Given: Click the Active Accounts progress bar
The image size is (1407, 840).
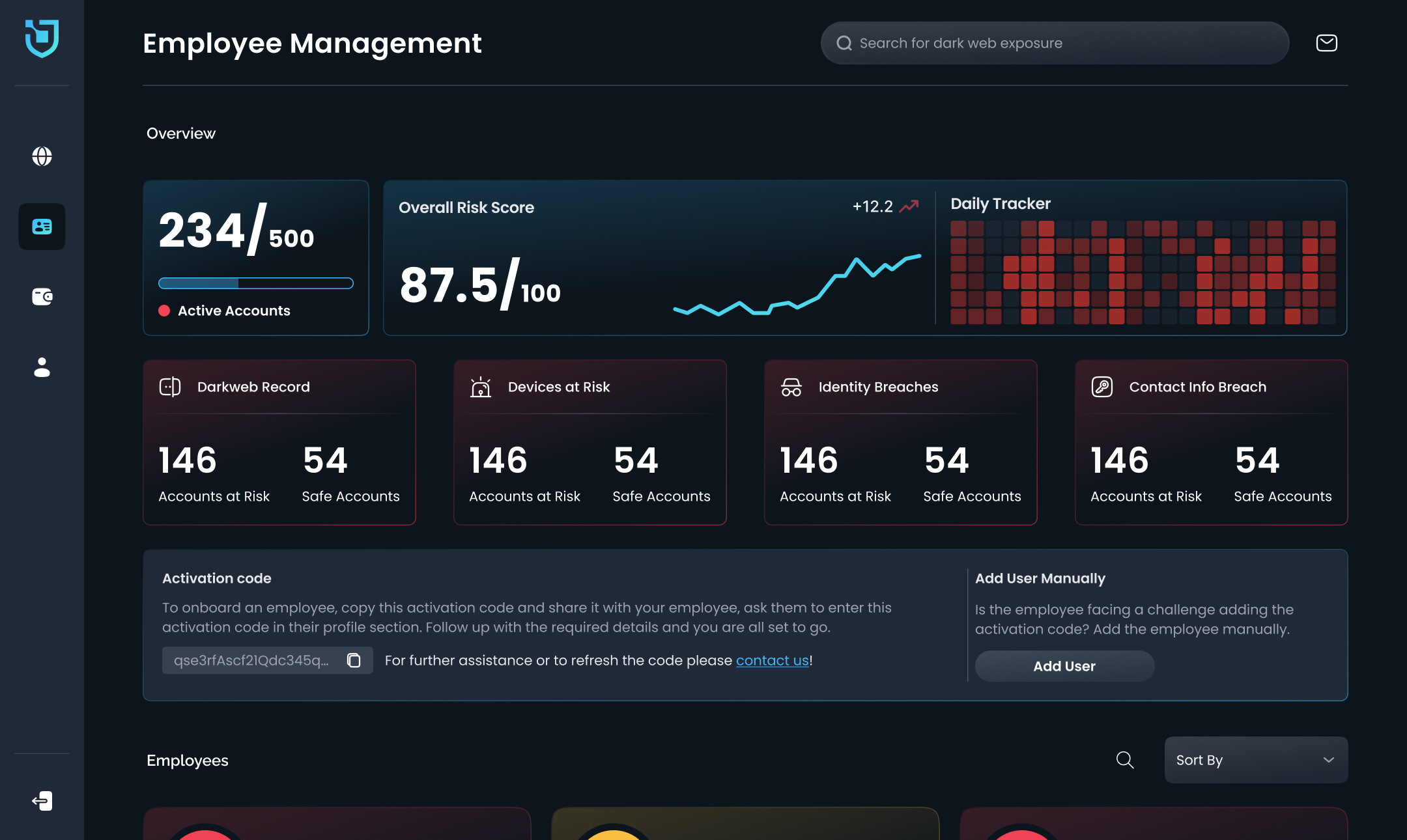Looking at the screenshot, I should (256, 283).
